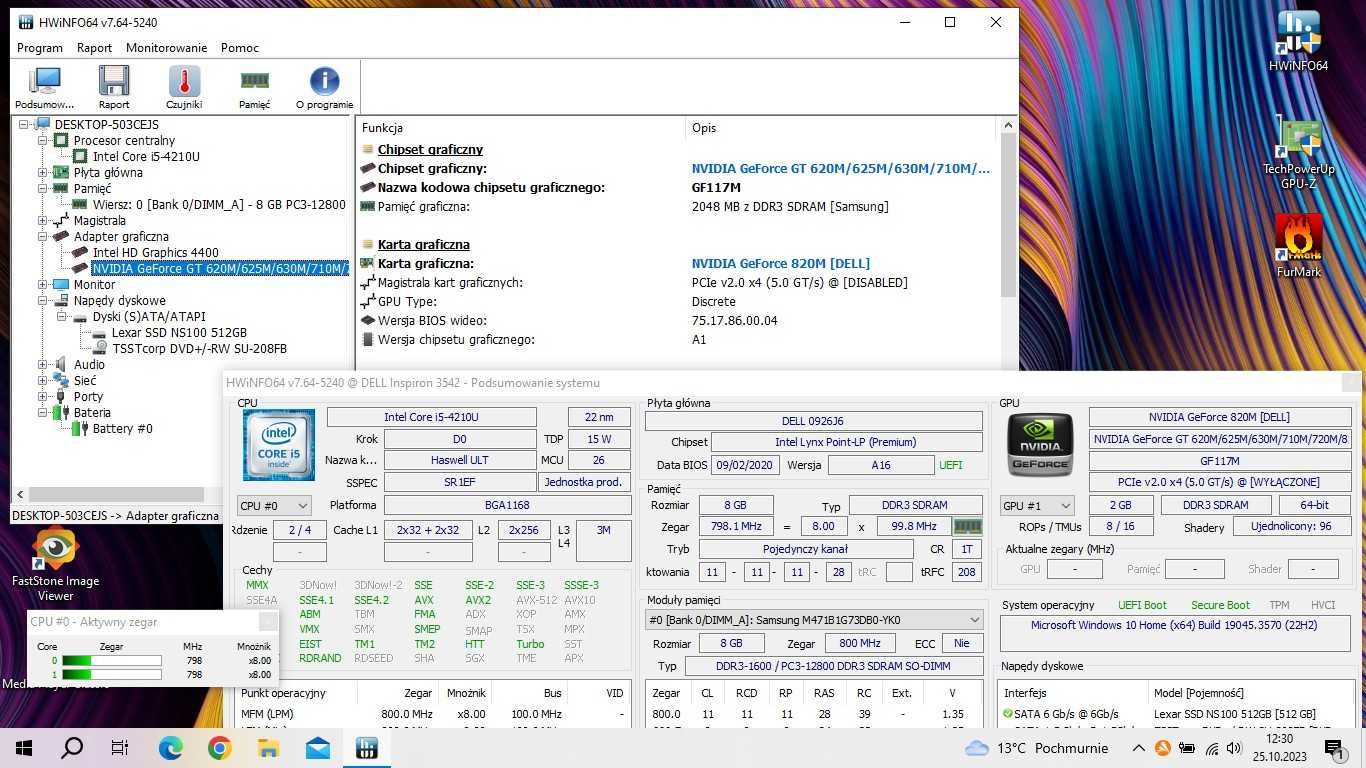
Task: Open the CPU #0 selector dropdown
Action: 274,506
